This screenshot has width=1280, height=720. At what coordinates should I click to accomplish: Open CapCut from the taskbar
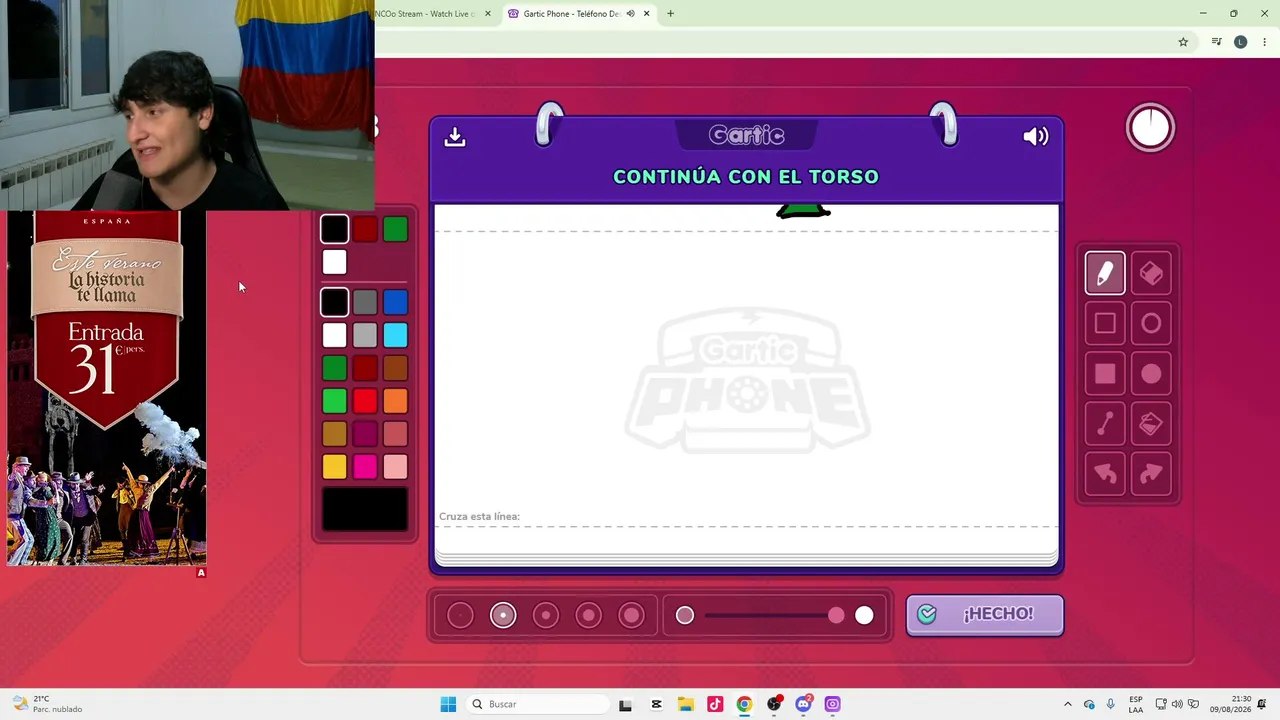point(656,704)
